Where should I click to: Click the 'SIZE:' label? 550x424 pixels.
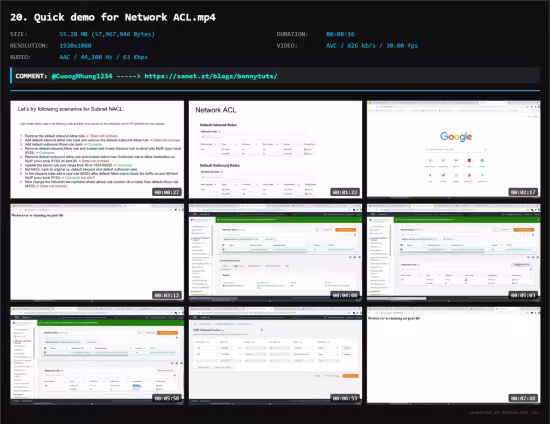pos(19,34)
